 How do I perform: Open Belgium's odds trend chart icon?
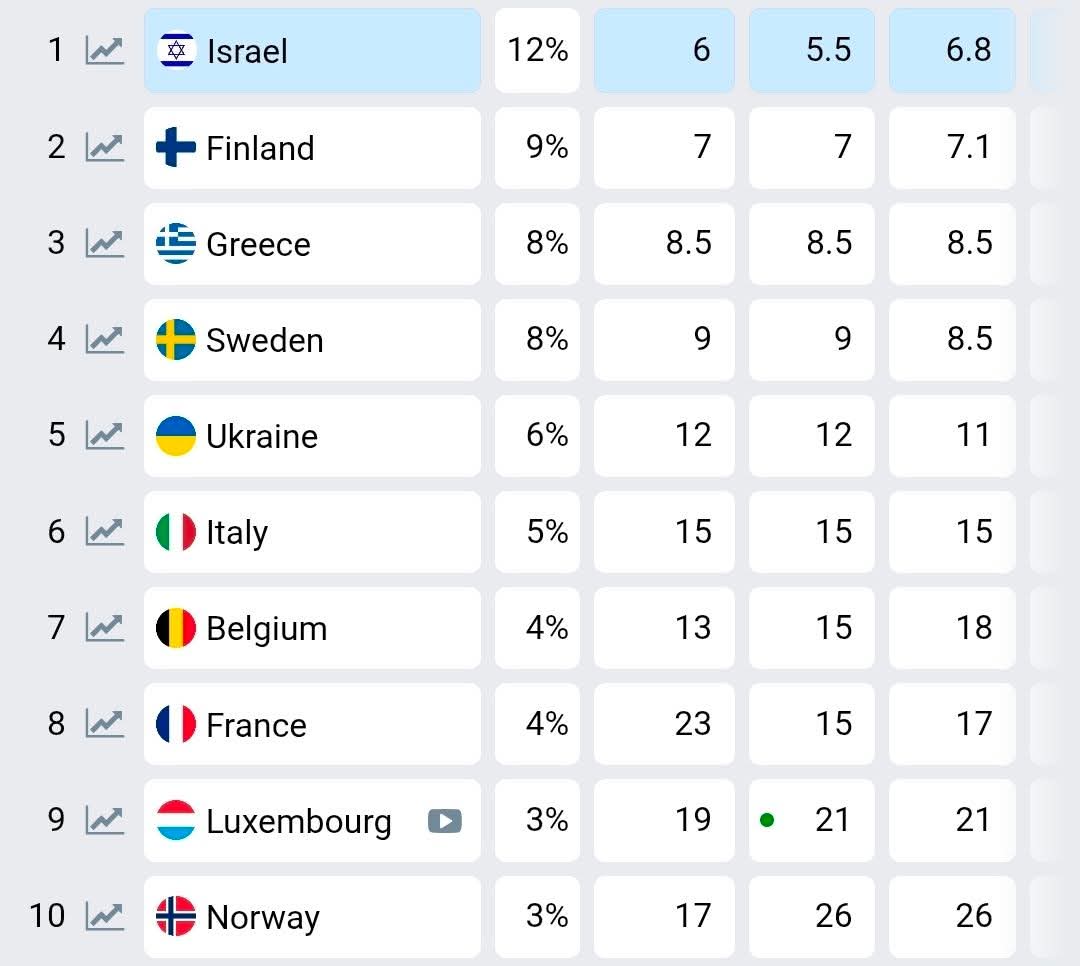104,628
